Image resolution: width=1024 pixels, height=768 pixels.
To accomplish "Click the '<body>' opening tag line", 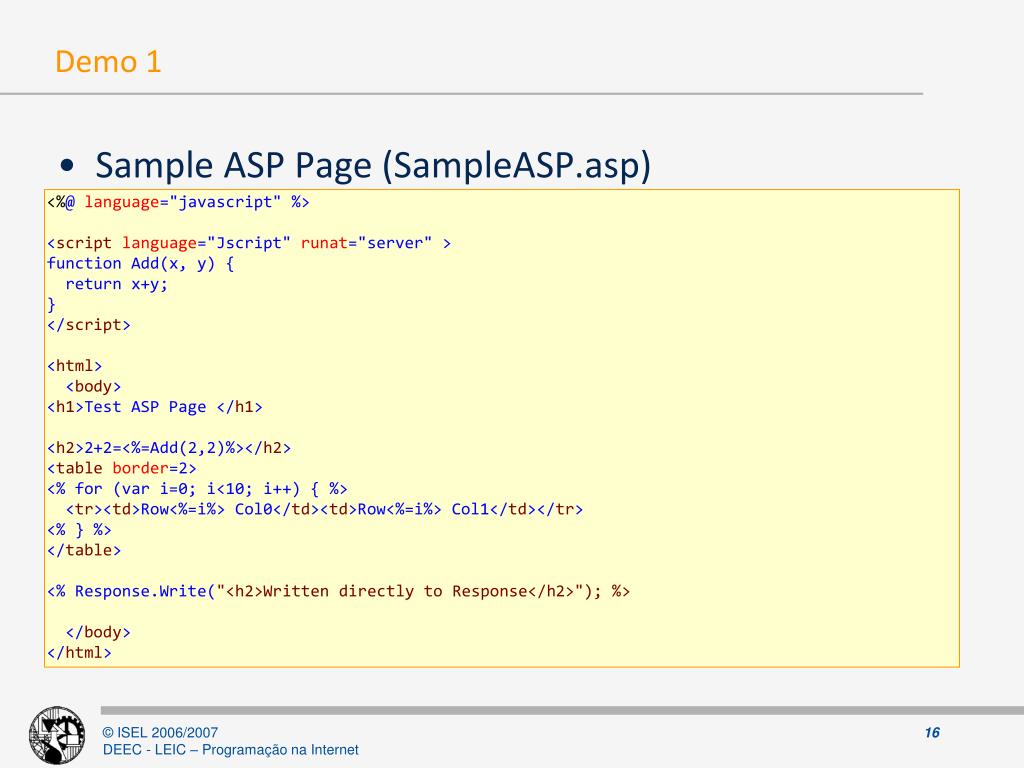I will tap(93, 386).
